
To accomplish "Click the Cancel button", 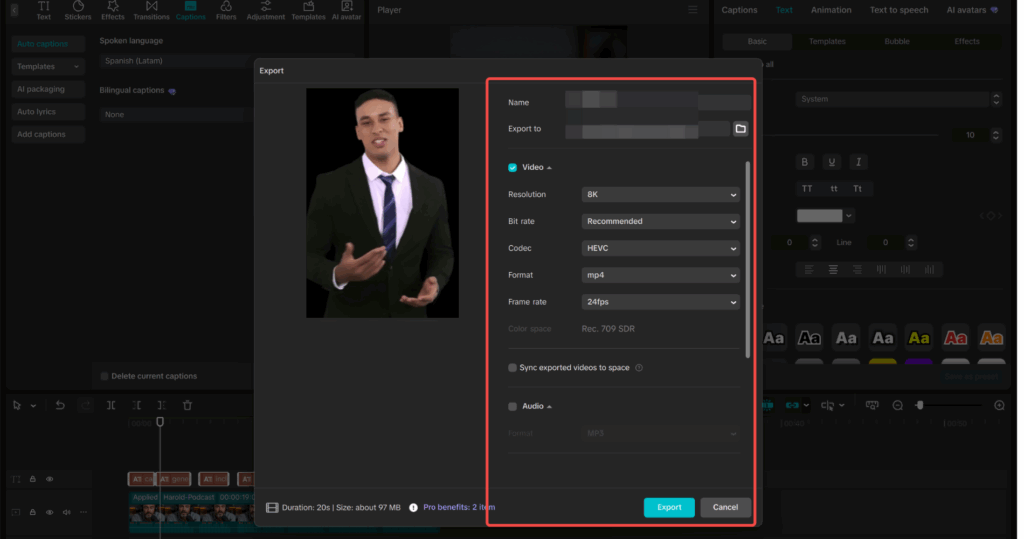I will tap(725, 508).
